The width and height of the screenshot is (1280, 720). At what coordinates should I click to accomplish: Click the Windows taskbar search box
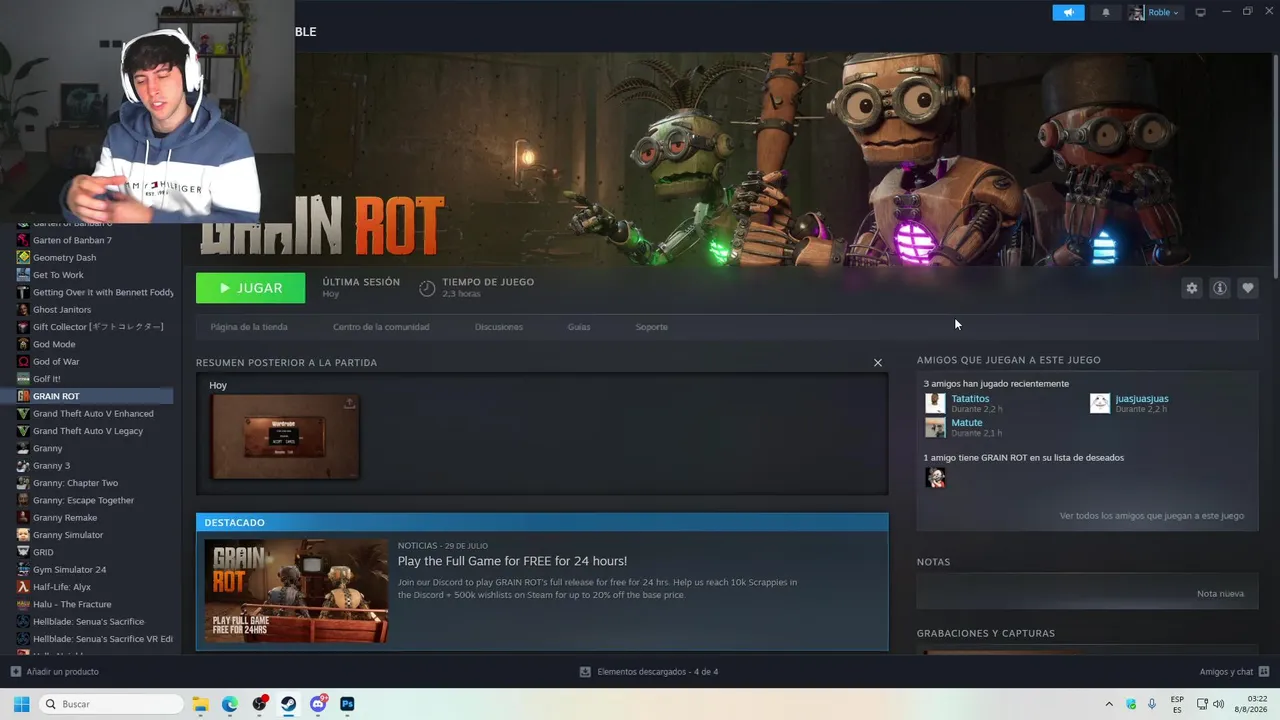[x=112, y=704]
